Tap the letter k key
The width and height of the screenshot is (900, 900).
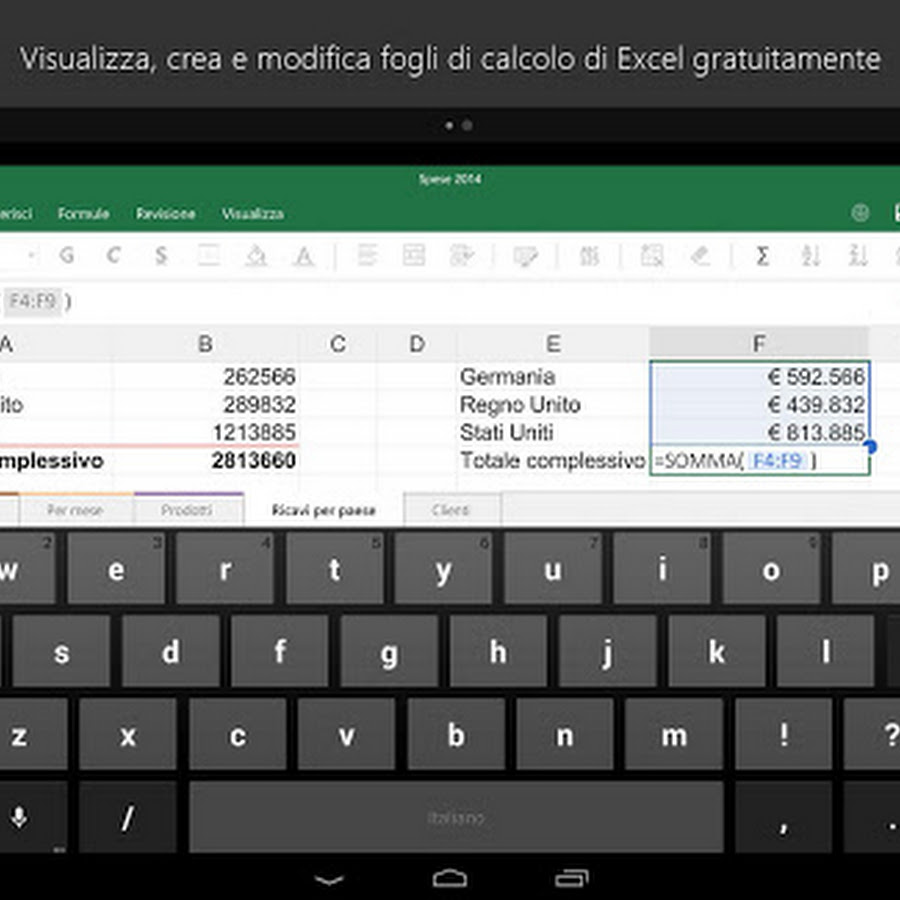[x=717, y=651]
